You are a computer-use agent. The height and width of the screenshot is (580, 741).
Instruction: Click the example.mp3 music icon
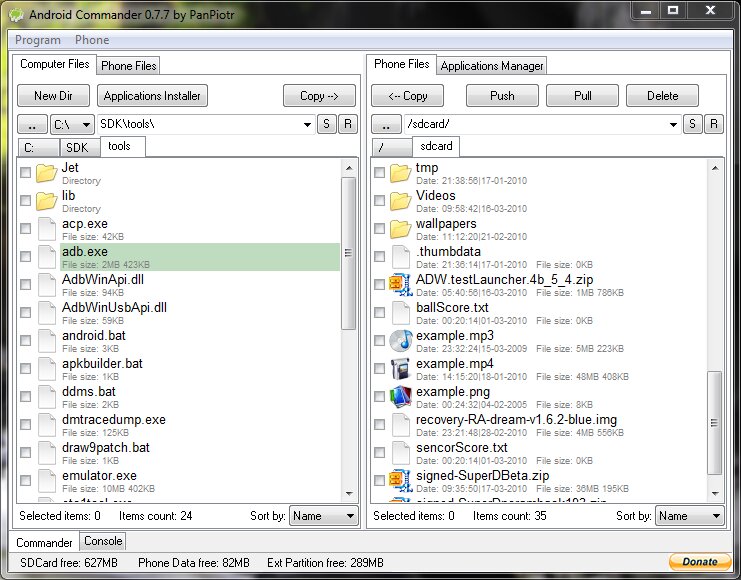tap(400, 340)
